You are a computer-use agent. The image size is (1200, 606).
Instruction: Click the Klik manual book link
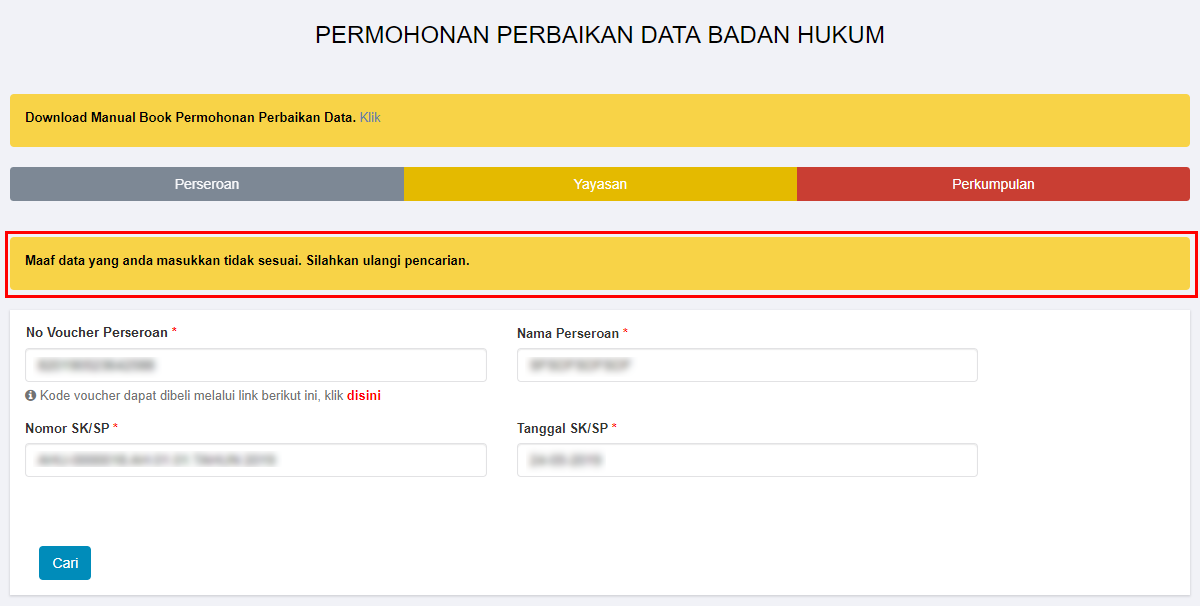[x=370, y=118]
